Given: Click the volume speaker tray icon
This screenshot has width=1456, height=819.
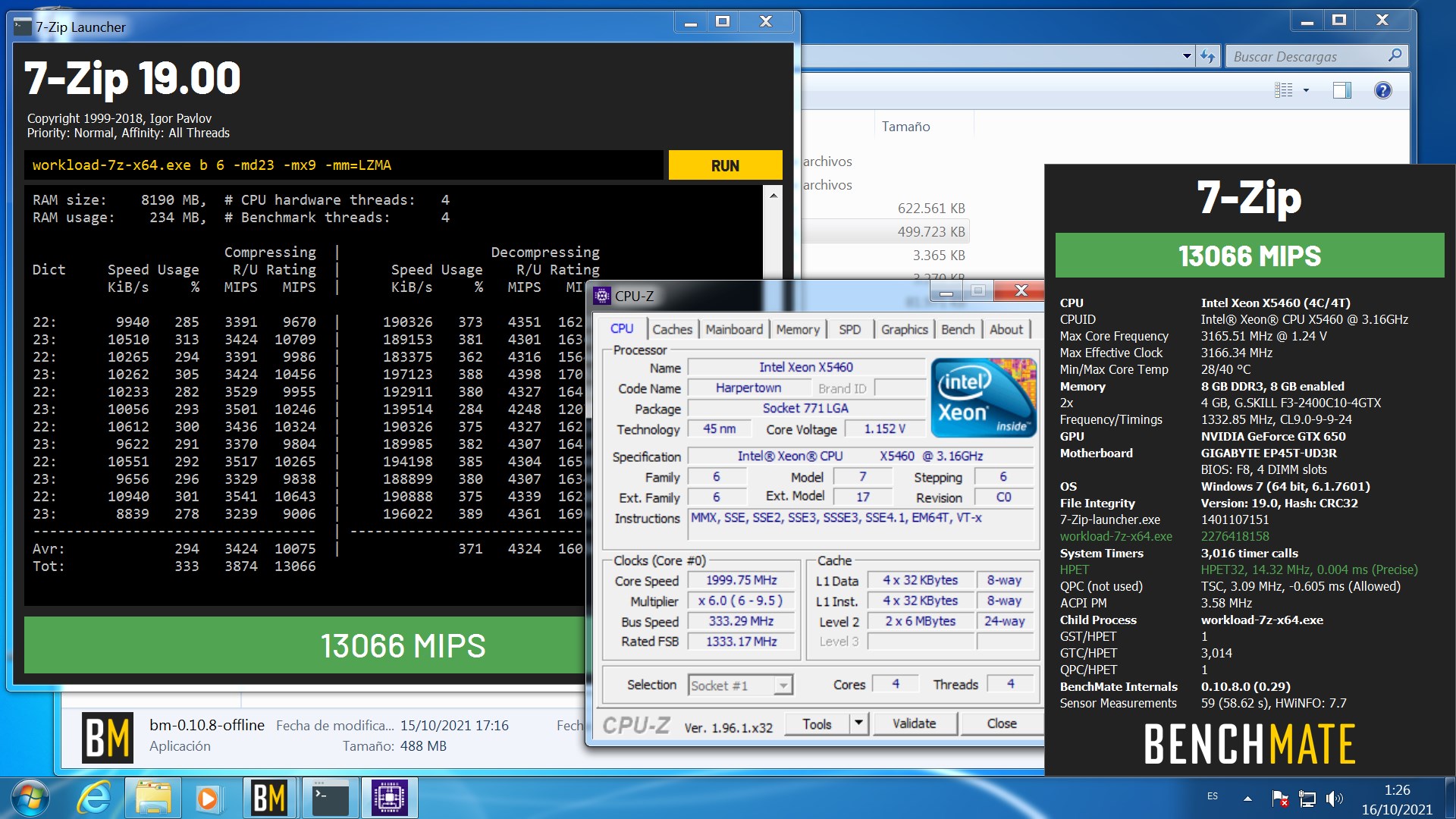Looking at the screenshot, I should click(1334, 799).
